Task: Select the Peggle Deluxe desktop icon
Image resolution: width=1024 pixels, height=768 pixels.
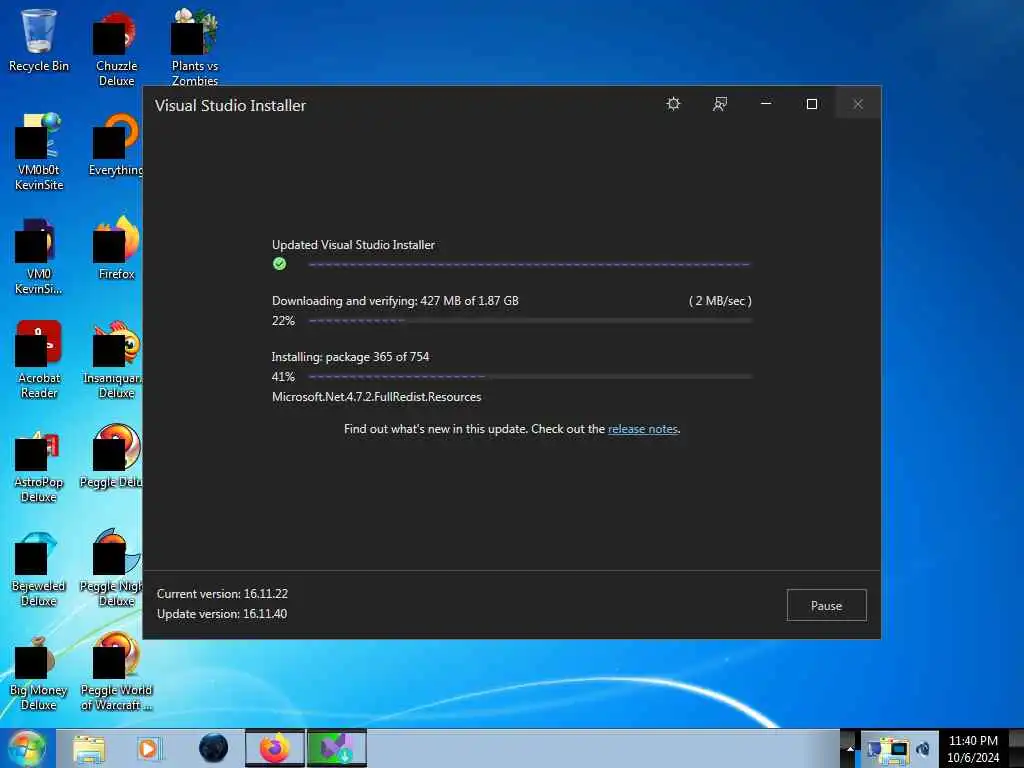Action: point(111,456)
